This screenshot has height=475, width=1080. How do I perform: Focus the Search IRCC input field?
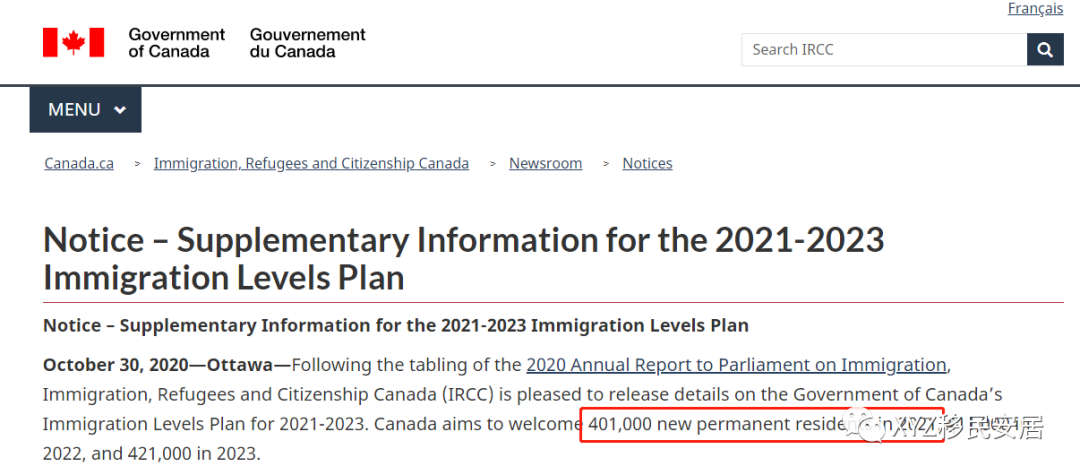[884, 50]
